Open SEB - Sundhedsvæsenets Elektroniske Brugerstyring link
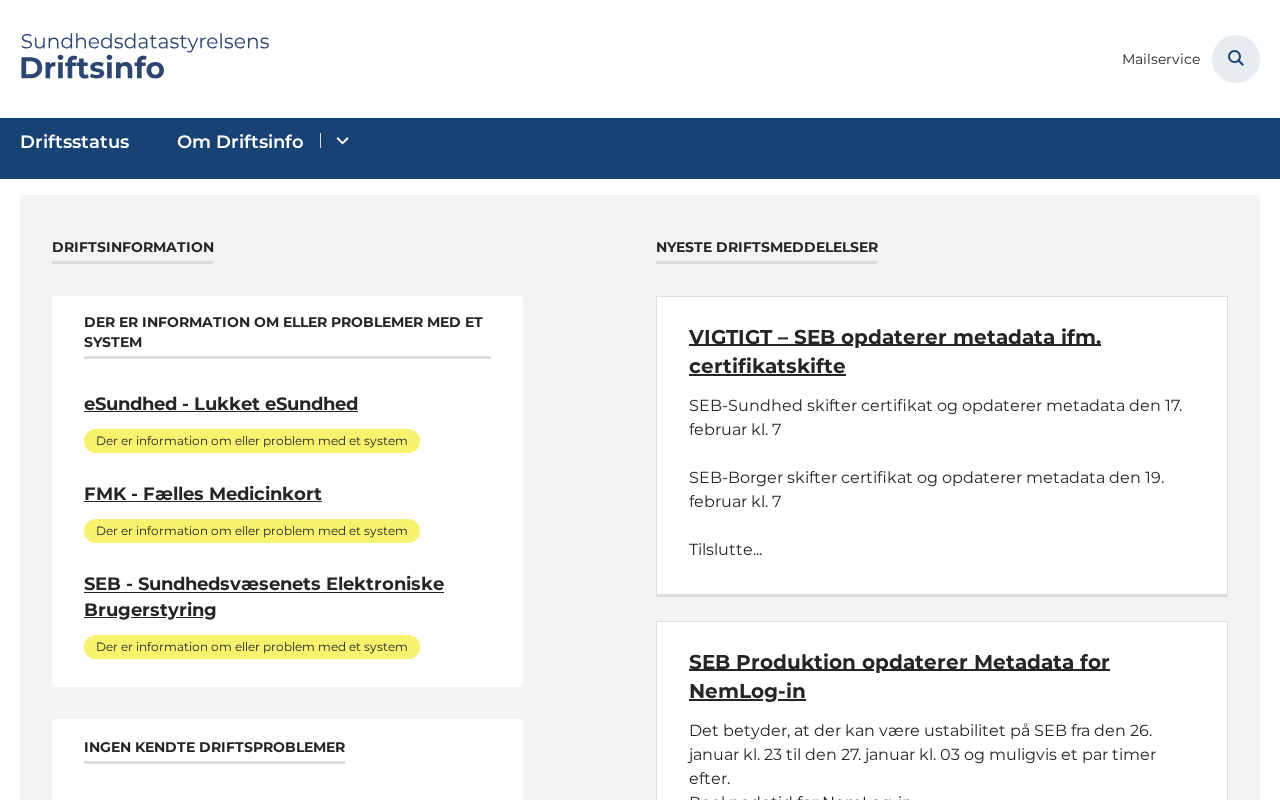This screenshot has width=1280, height=800. click(264, 597)
